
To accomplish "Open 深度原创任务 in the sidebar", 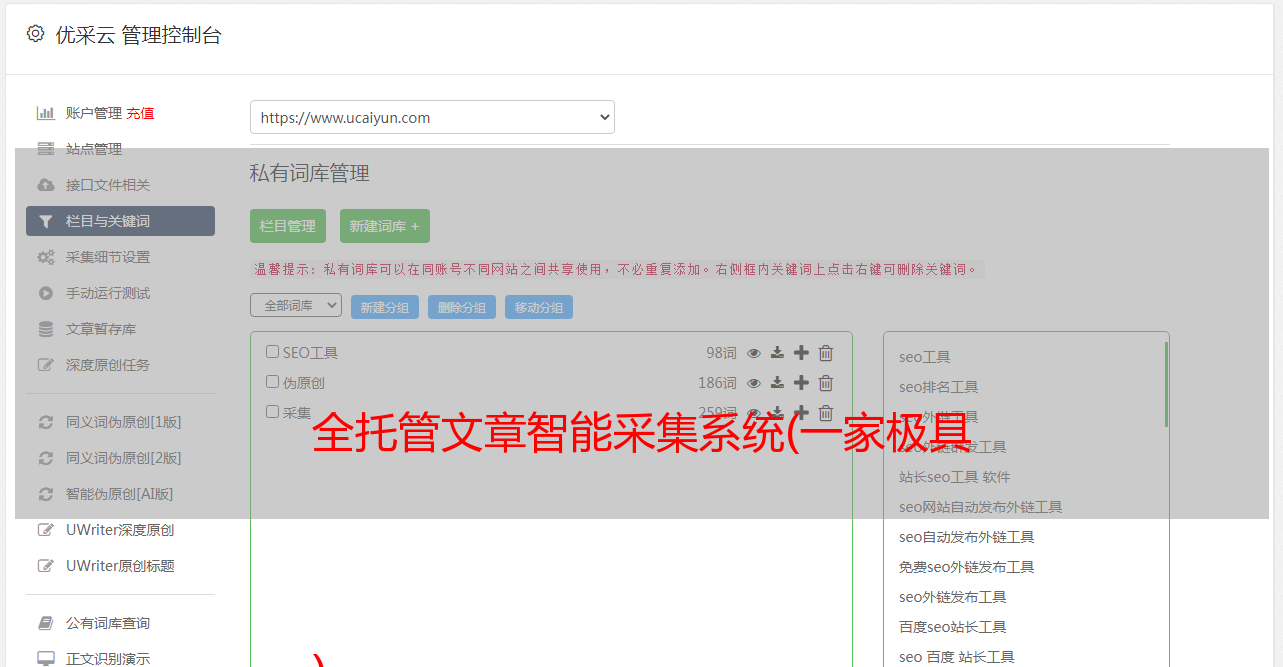I will (x=108, y=365).
